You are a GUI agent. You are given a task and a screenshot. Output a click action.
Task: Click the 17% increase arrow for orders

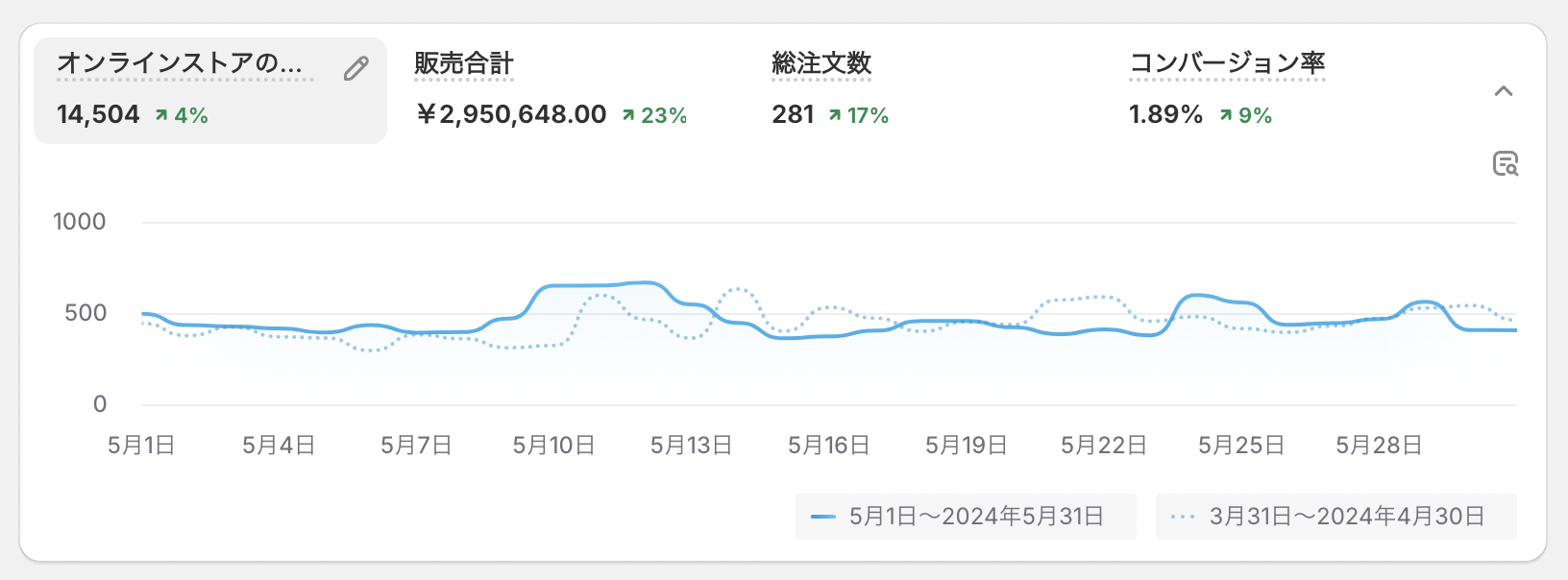(835, 115)
